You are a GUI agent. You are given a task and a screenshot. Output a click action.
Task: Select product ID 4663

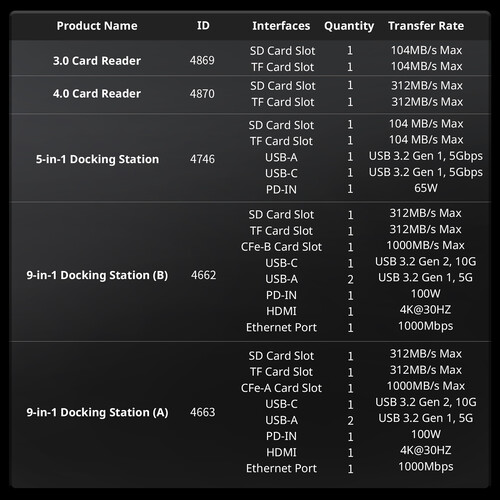point(203,412)
